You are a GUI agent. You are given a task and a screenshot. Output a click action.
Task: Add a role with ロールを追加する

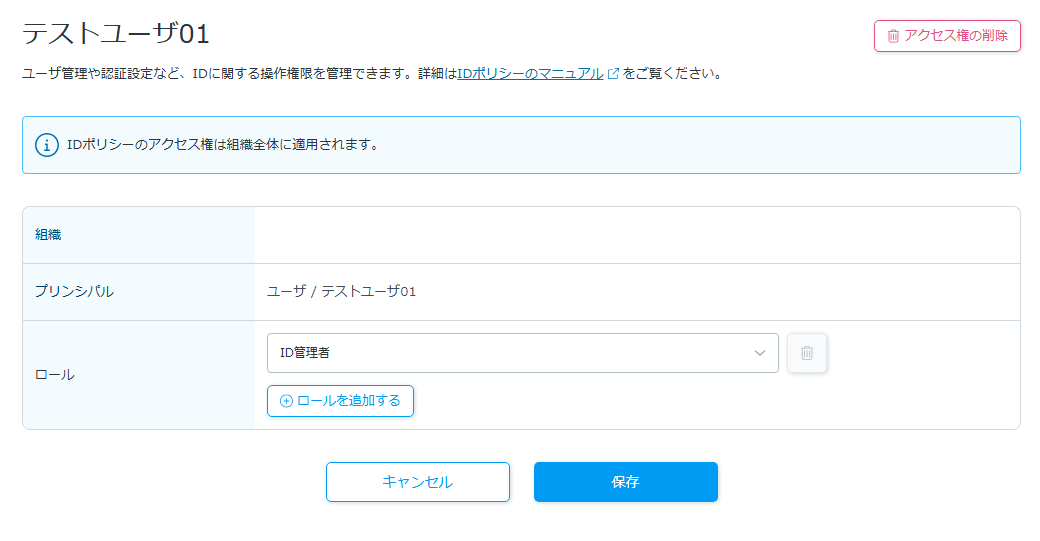[x=340, y=401]
